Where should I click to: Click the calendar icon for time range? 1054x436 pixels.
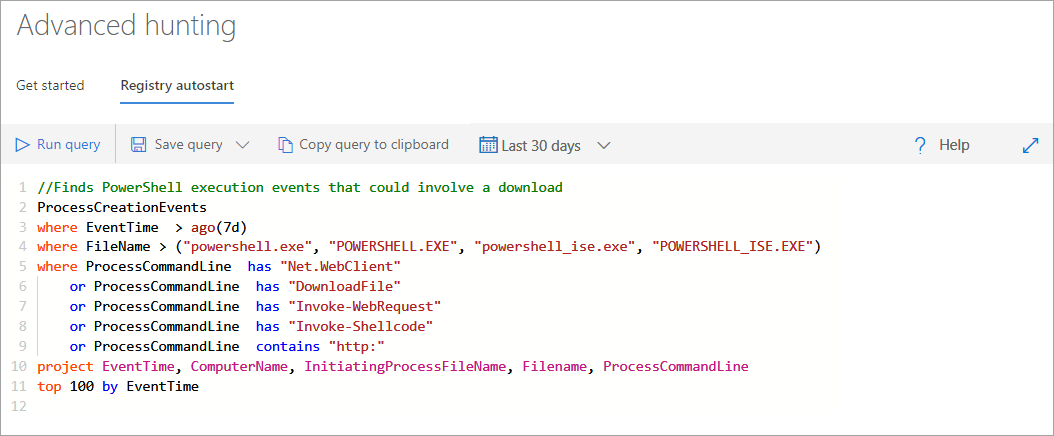488,144
